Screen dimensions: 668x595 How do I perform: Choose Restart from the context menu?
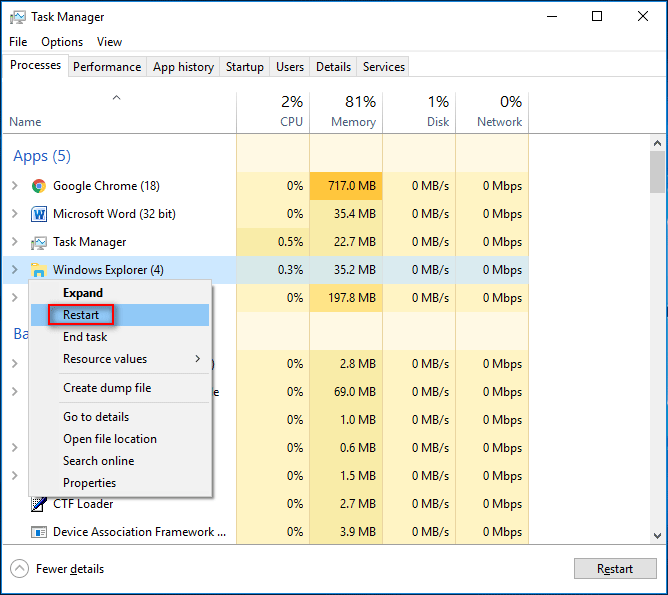click(x=120, y=315)
